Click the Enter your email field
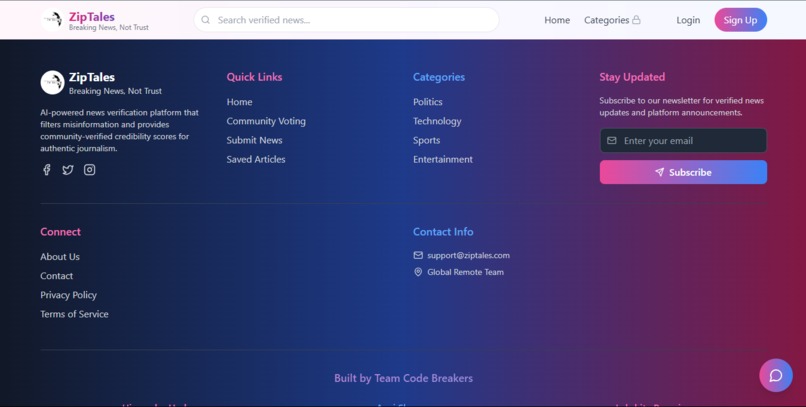The image size is (806, 407). point(683,140)
